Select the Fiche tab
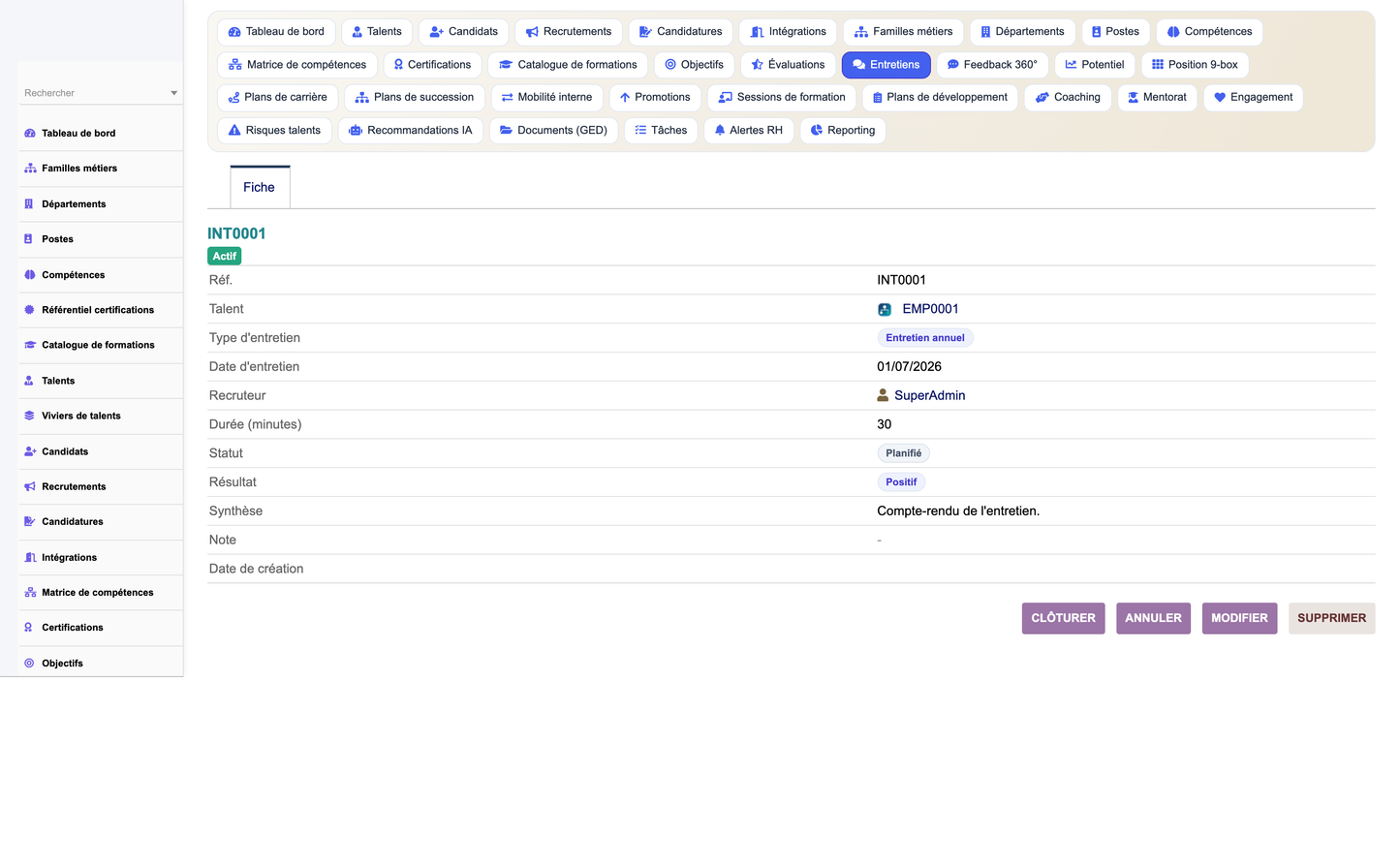Screen dimensions: 1400x866 pos(260,187)
